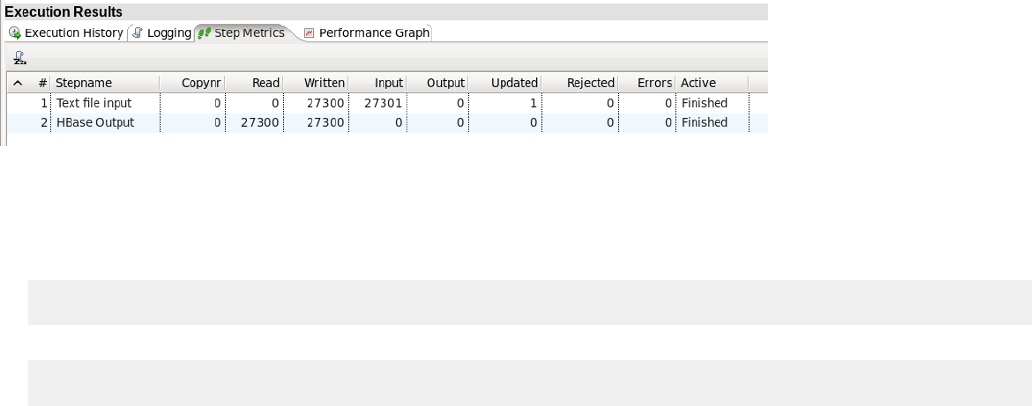Open the Performance Graph tab
This screenshot has width=1032, height=406.
point(373,33)
